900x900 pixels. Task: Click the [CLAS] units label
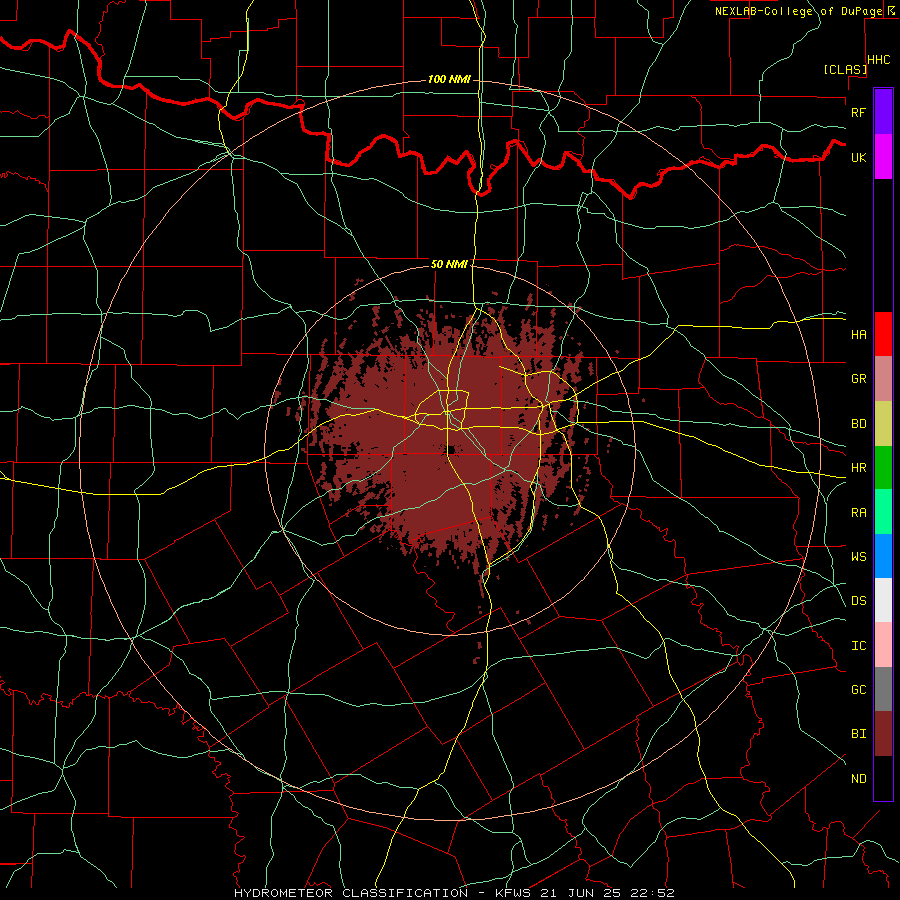(x=845, y=70)
